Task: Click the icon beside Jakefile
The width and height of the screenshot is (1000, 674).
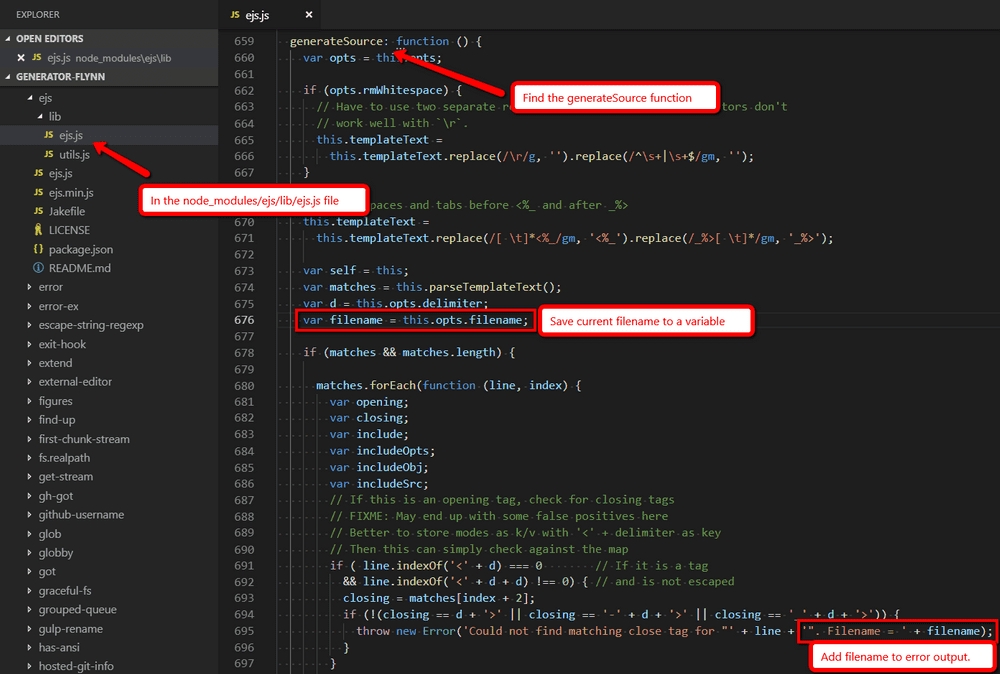Action: pyautogui.click(x=38, y=211)
